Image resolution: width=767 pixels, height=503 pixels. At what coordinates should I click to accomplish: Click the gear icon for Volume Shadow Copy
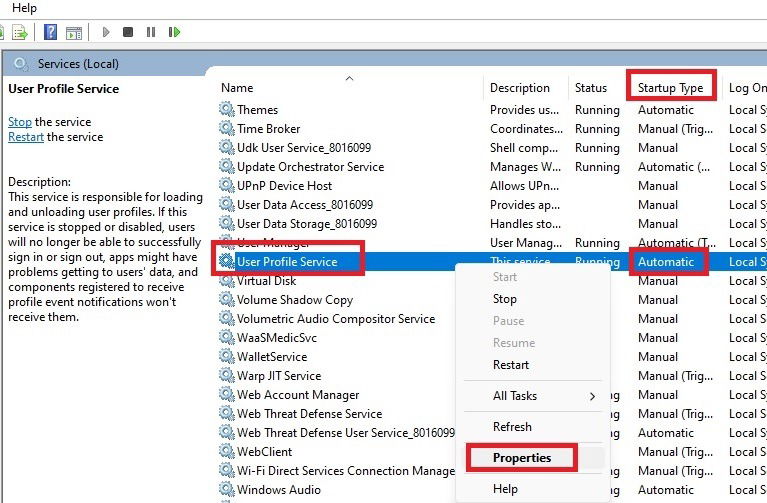click(226, 299)
